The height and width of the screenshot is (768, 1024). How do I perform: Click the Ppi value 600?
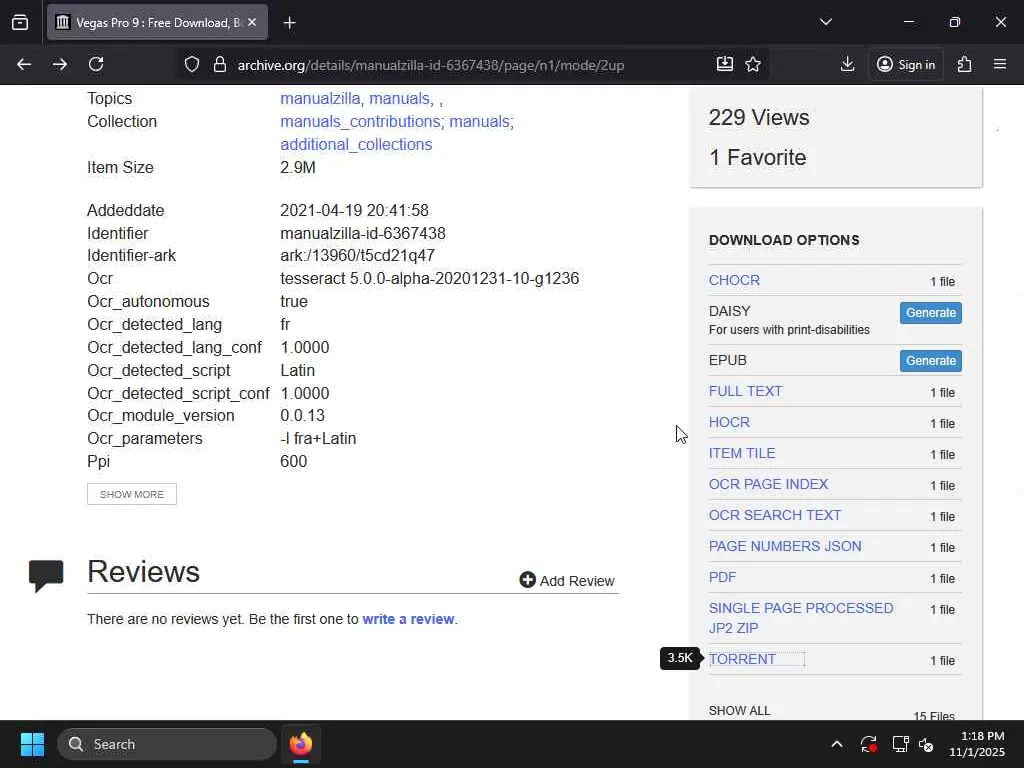(x=293, y=461)
